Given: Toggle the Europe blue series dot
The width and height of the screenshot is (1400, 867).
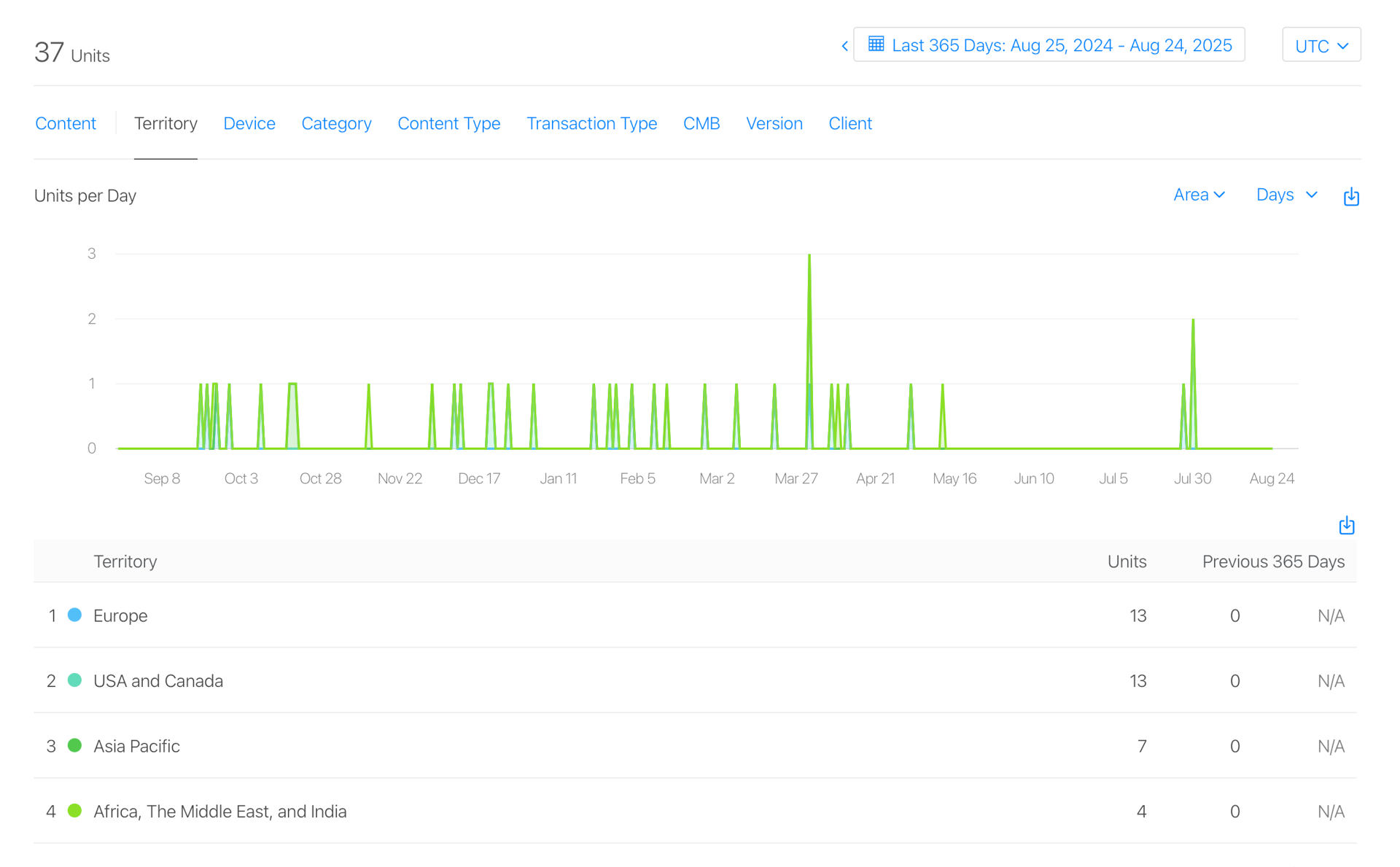Looking at the screenshot, I should pyautogui.click(x=74, y=615).
